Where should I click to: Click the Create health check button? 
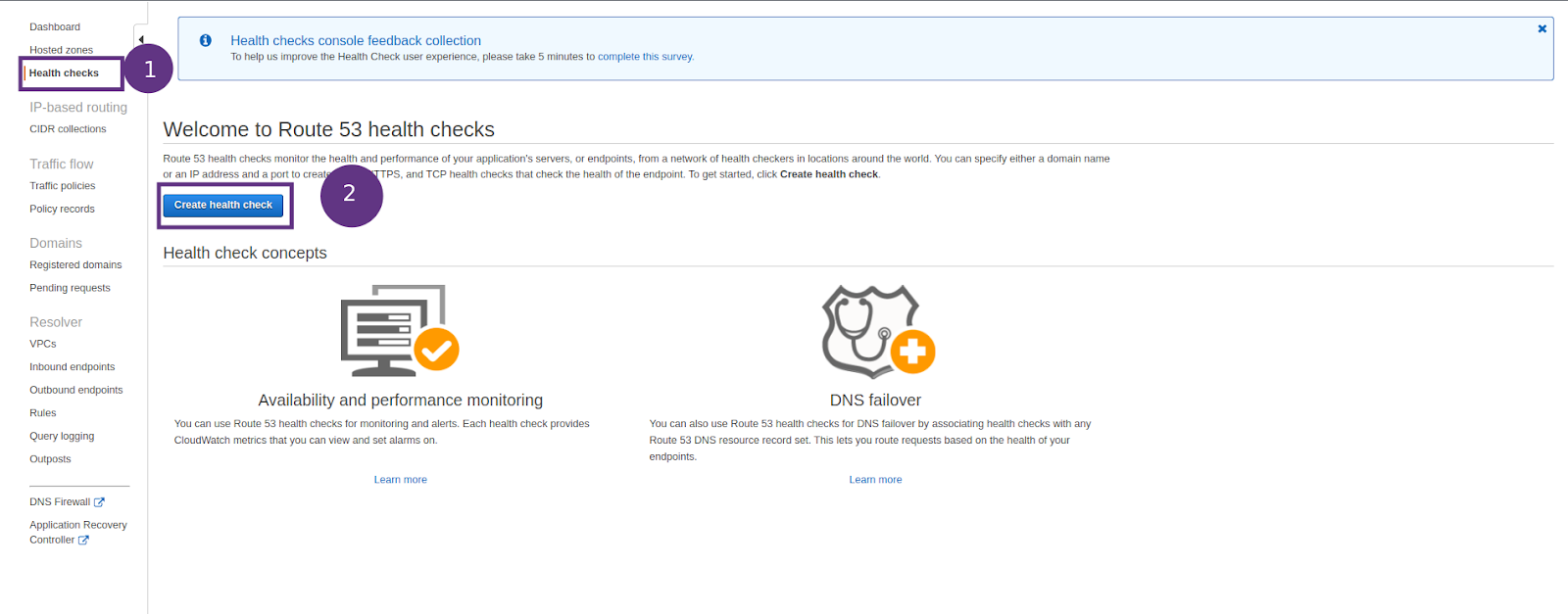pyautogui.click(x=223, y=206)
